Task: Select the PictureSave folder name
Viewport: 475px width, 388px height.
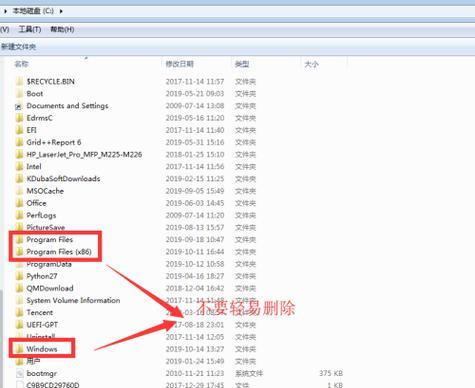Action: coord(46,227)
